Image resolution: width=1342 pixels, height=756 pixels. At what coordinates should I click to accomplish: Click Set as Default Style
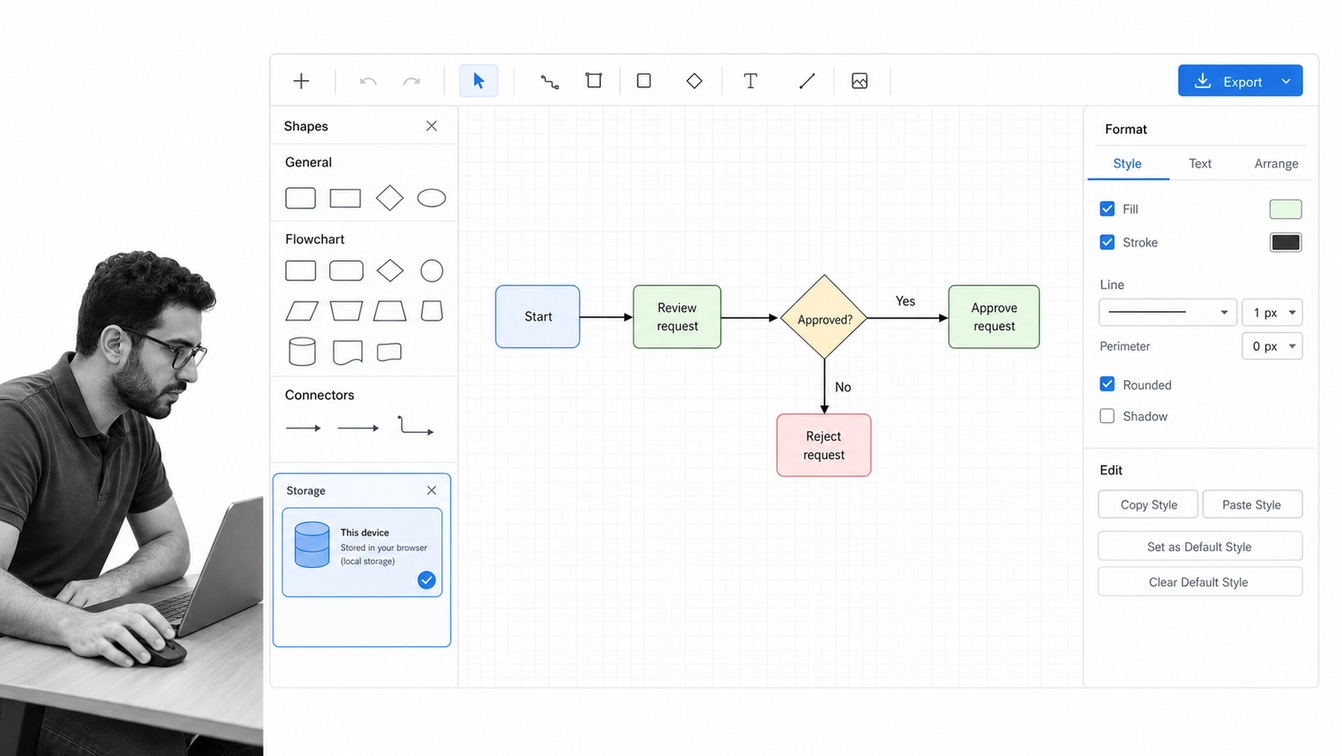tap(1200, 546)
